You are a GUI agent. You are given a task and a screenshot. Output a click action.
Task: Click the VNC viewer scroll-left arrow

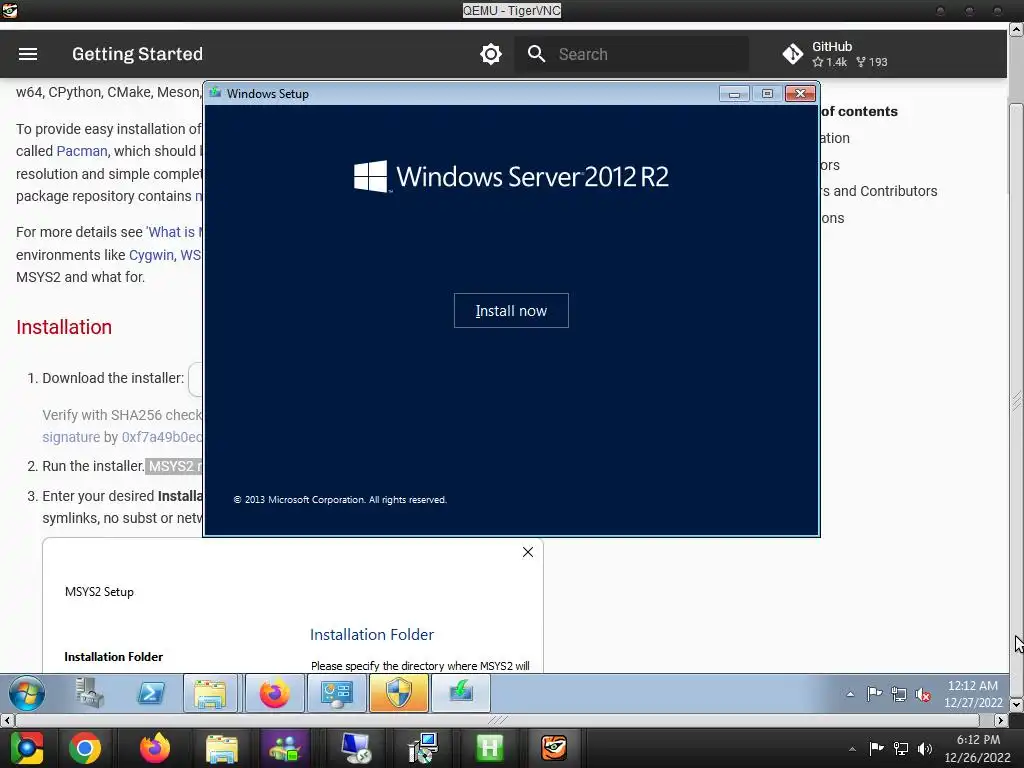point(7,720)
